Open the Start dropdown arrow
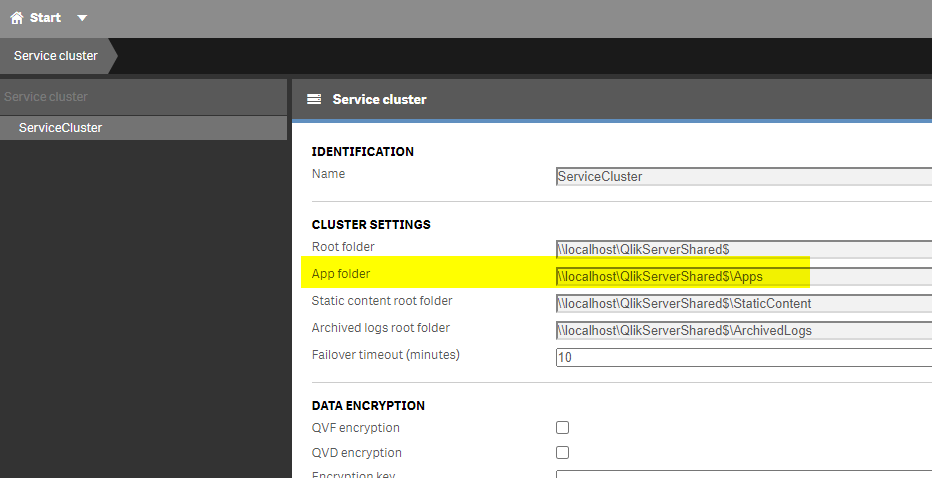 pyautogui.click(x=82, y=18)
